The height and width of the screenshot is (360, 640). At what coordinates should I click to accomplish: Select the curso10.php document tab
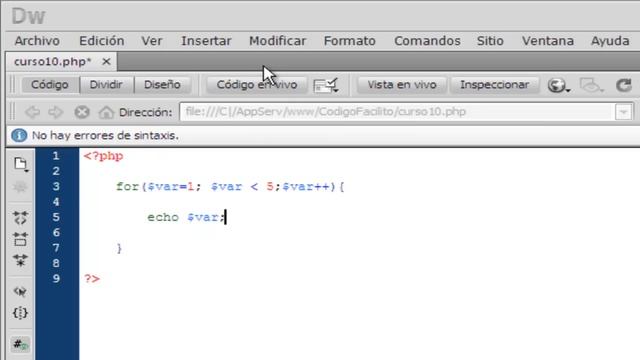pos(53,62)
